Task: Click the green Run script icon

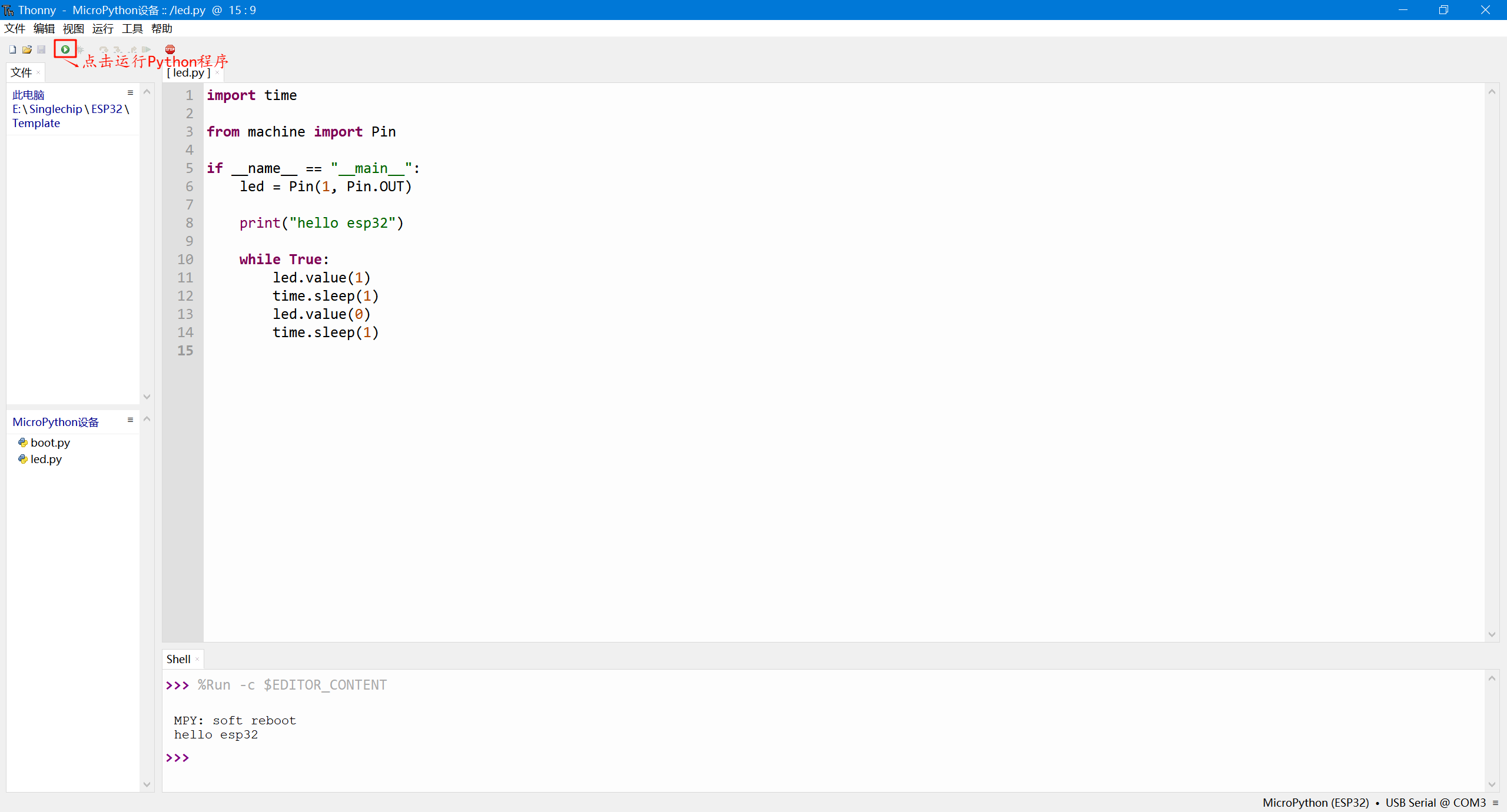Action: coord(65,49)
